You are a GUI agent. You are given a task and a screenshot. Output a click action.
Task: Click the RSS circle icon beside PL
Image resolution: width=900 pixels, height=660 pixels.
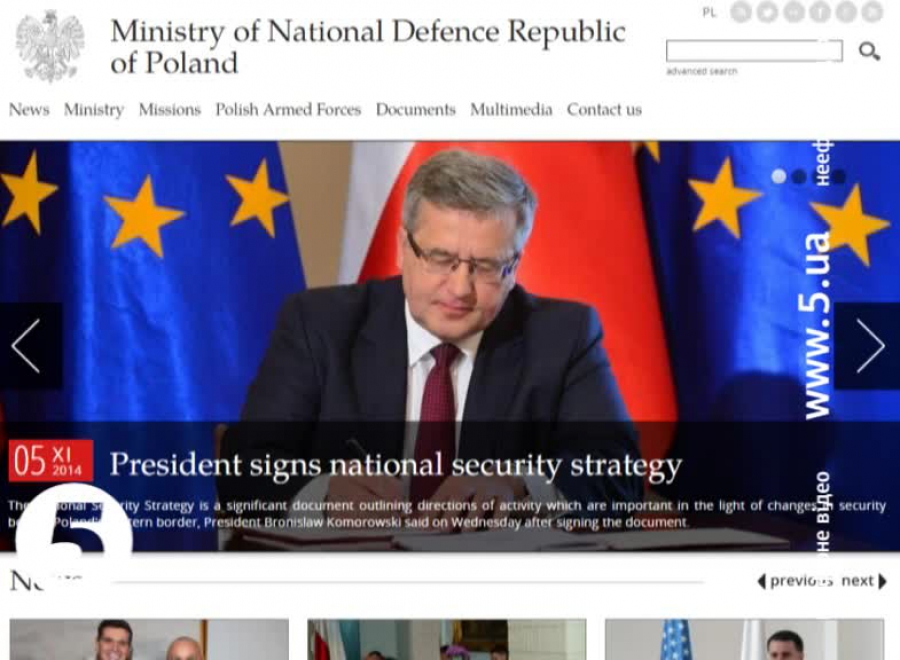[741, 12]
